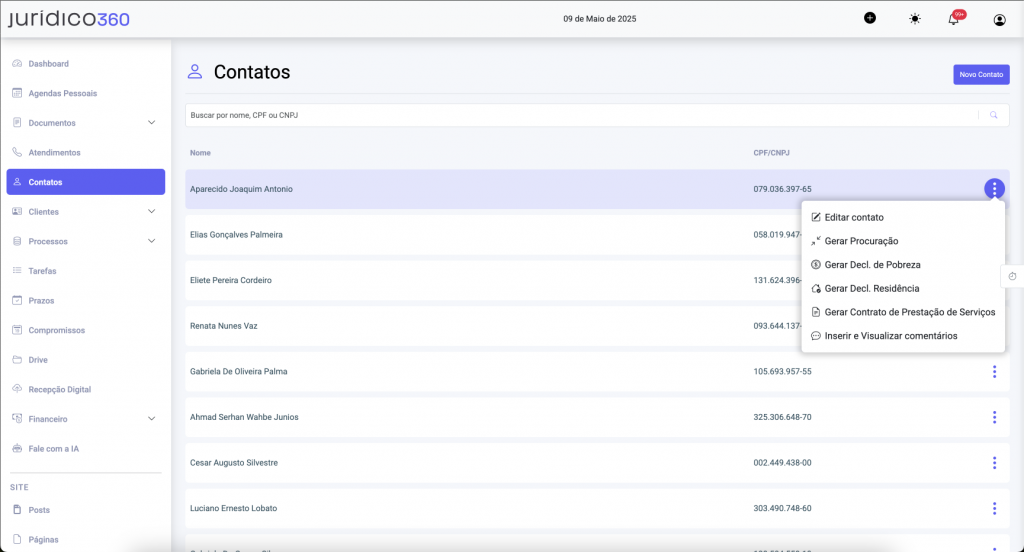Image resolution: width=1024 pixels, height=552 pixels.
Task: Click the Prazos sidebar icon
Action: [x=17, y=300]
